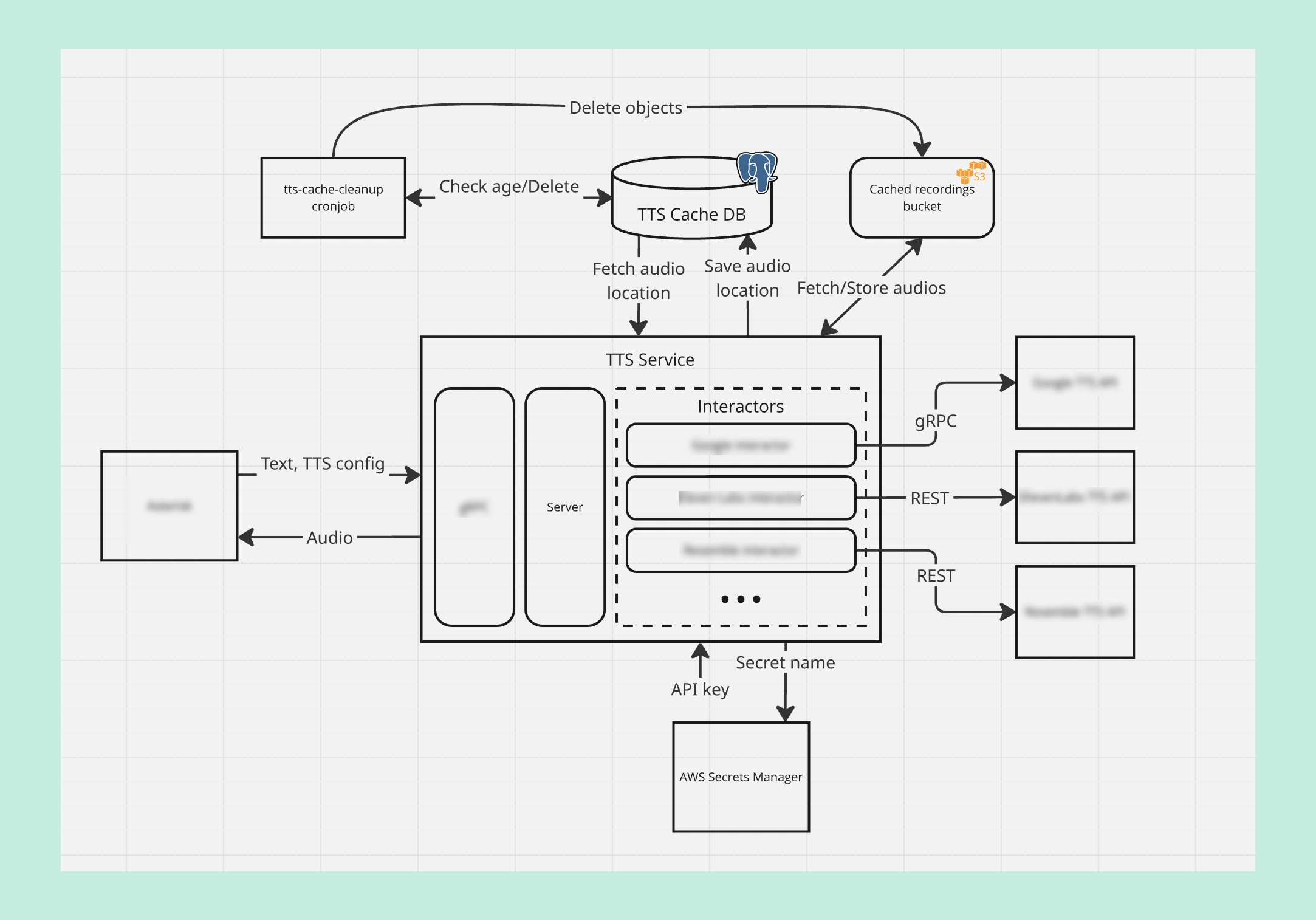The height and width of the screenshot is (920, 1316).
Task: Click the "TTS Service" title text
Action: 649,360
